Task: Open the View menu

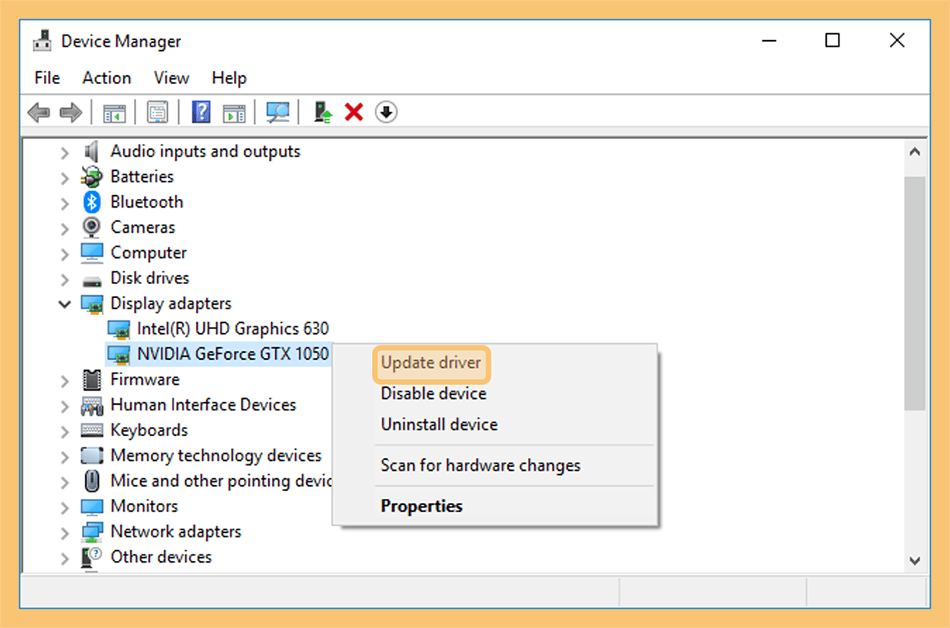Action: pos(171,78)
